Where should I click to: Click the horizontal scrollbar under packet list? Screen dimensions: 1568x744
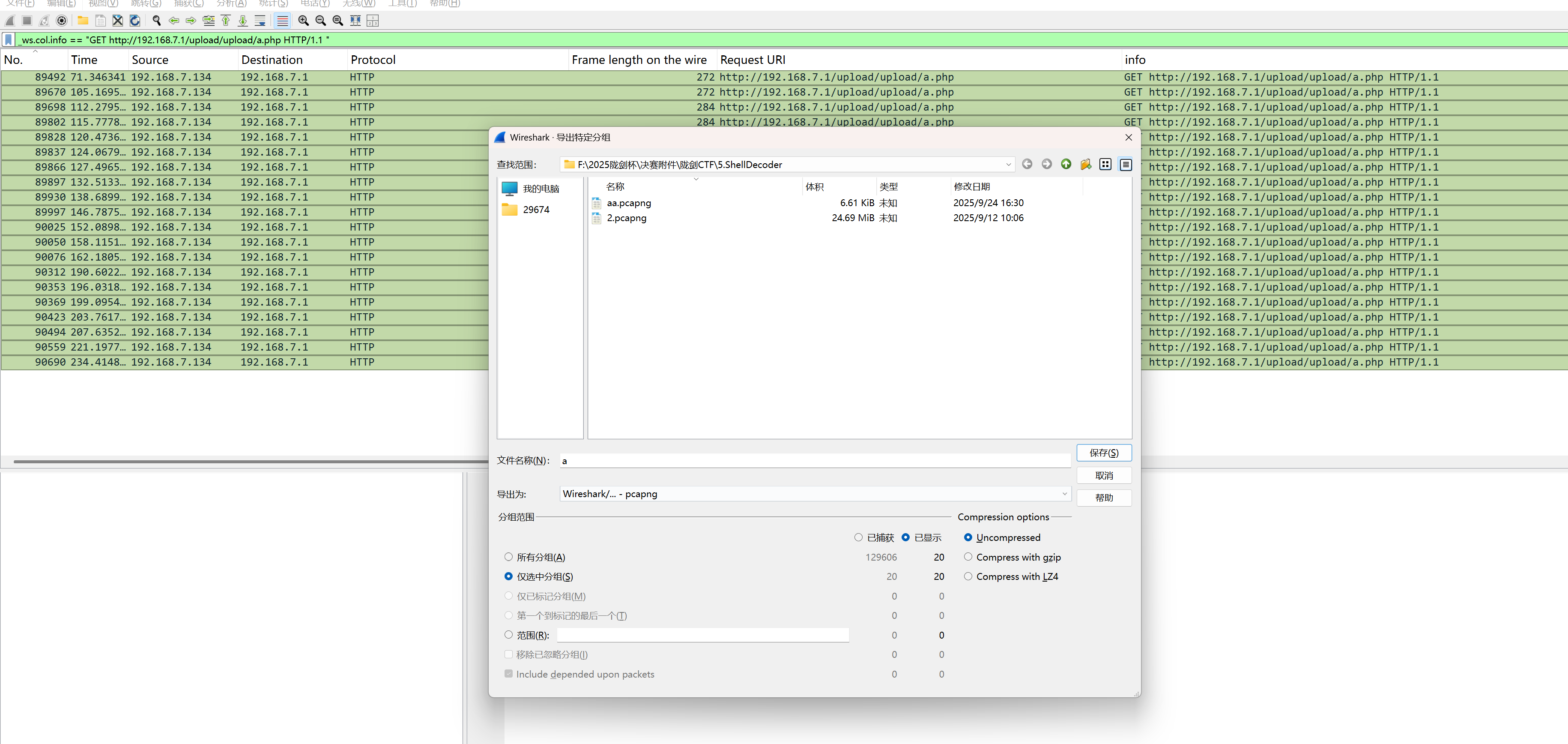(243, 462)
